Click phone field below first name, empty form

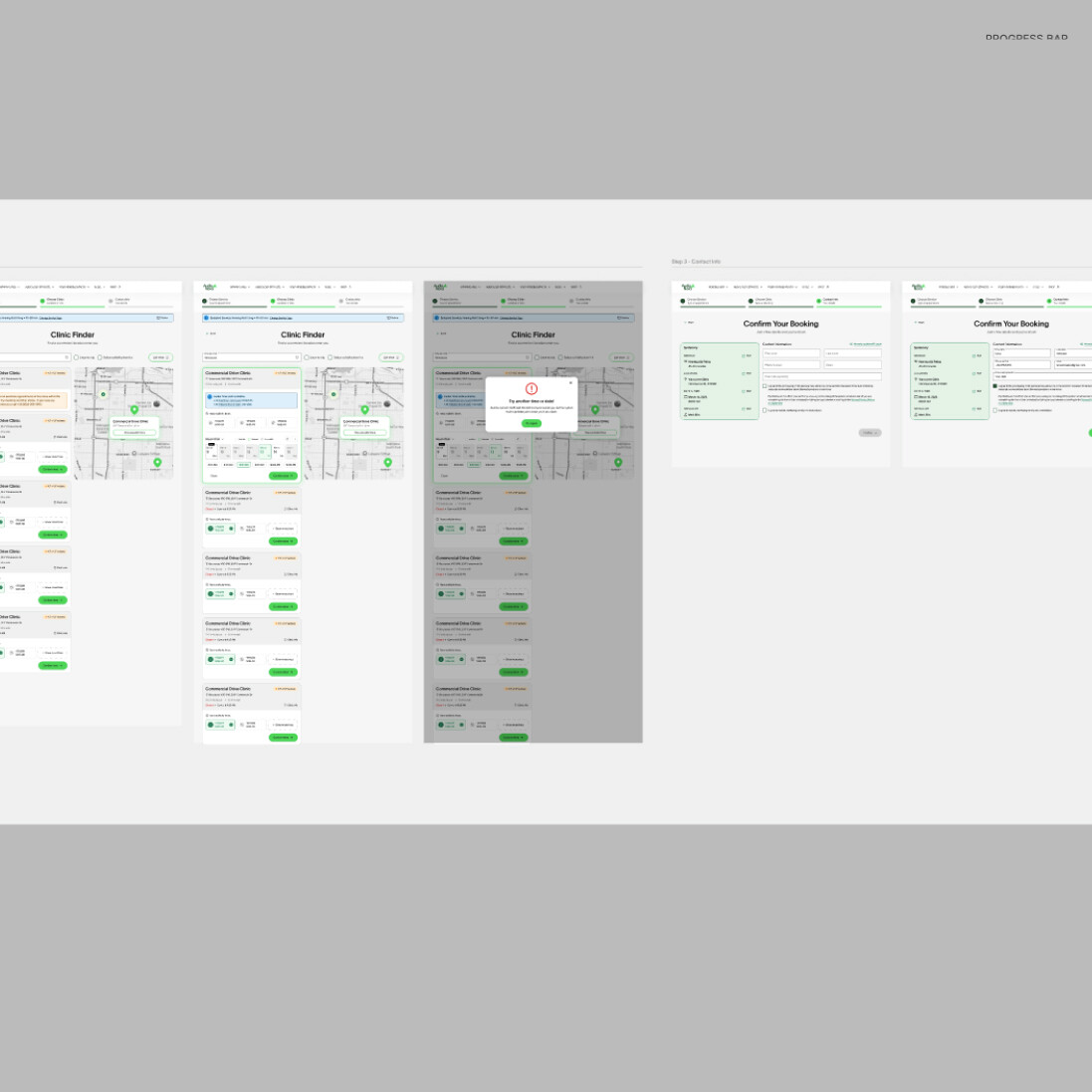[x=791, y=365]
